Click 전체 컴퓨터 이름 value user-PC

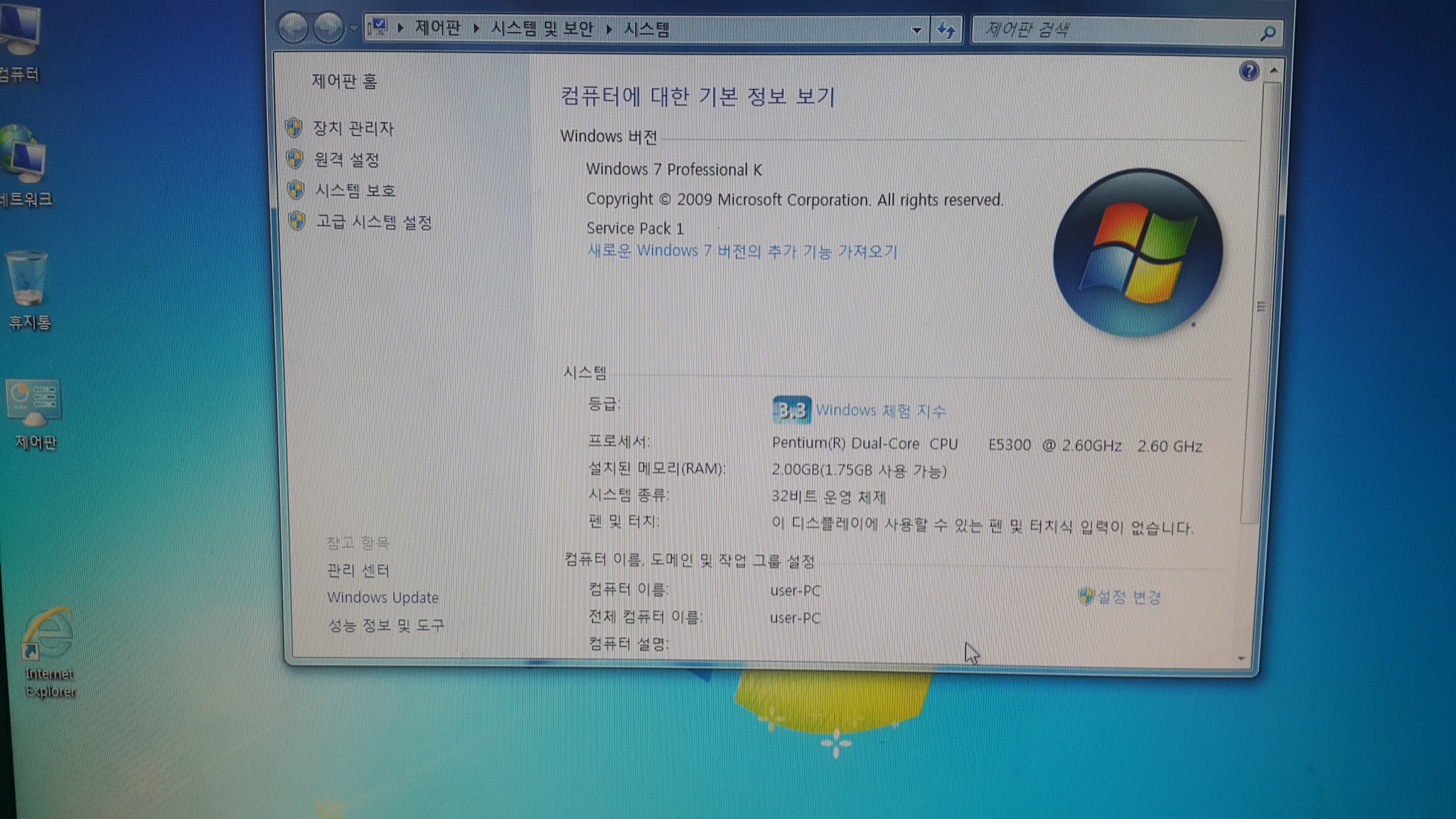(795, 618)
